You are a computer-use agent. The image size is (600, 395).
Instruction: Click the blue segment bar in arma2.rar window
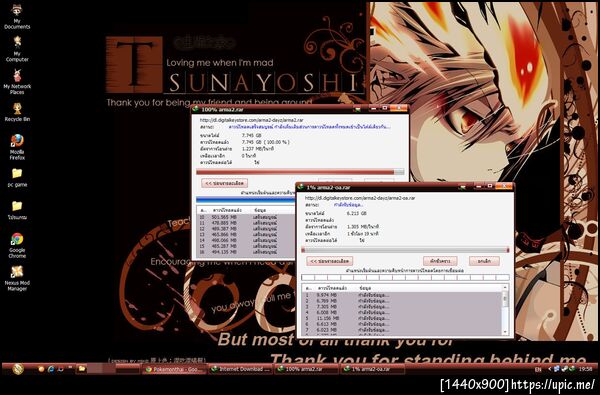pyautogui.click(x=245, y=199)
